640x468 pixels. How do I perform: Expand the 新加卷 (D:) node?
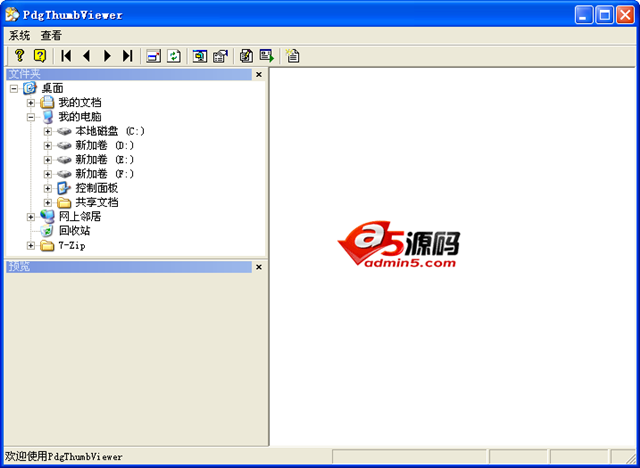pyautogui.click(x=47, y=145)
